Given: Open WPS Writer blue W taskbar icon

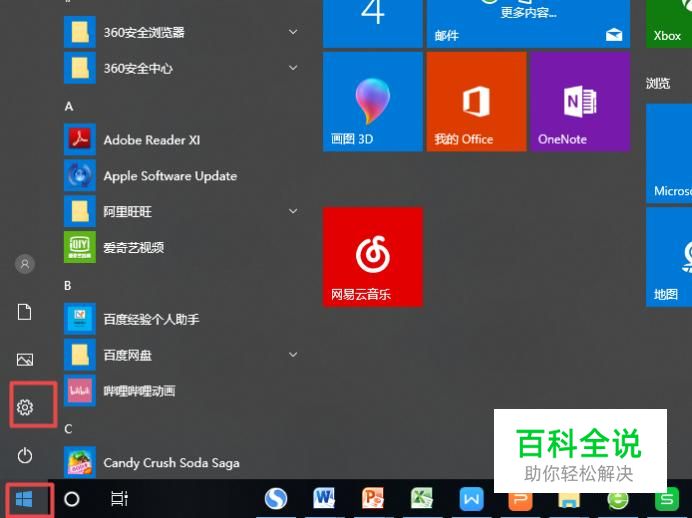Looking at the screenshot, I should [471, 499].
